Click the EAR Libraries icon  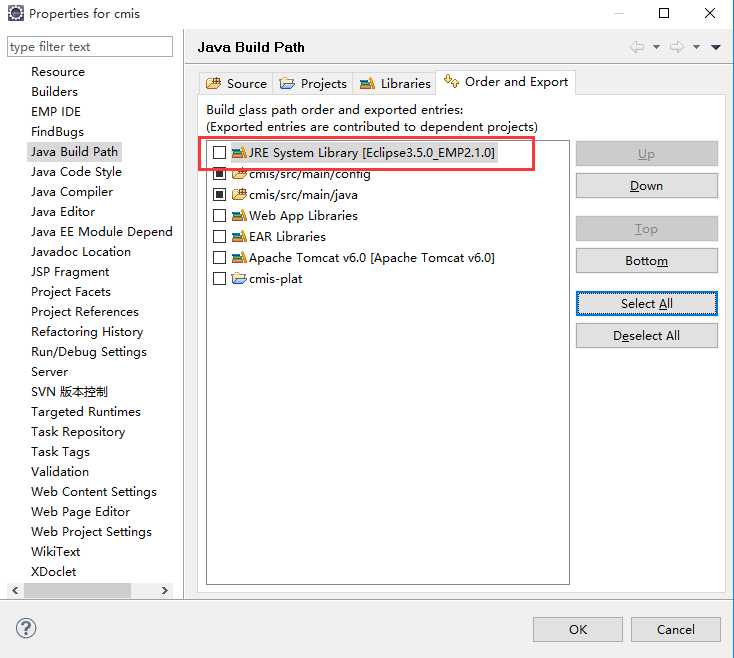[x=239, y=236]
